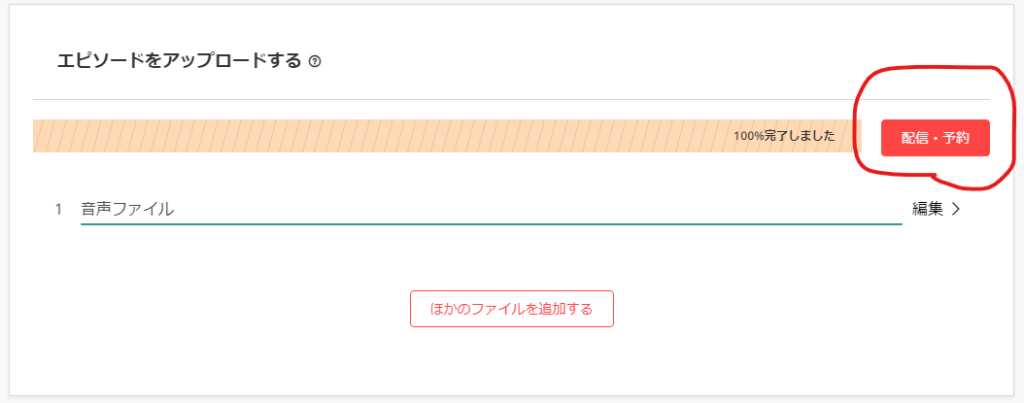Open the chevron arrow next to 編集
Image resolution: width=1024 pixels, height=403 pixels.
click(x=955, y=209)
